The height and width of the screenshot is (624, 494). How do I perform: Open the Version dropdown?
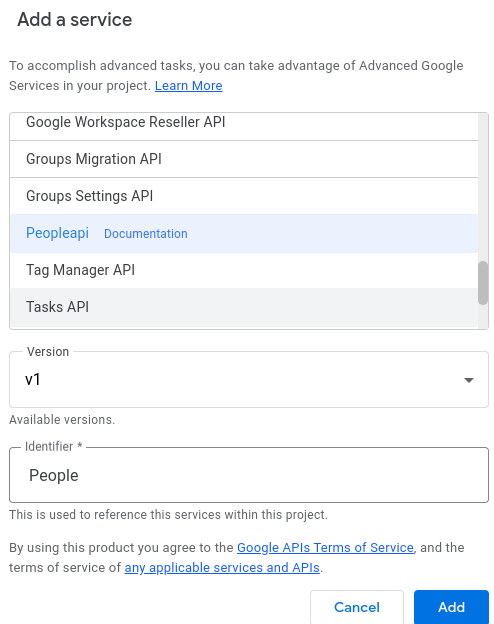(x=249, y=380)
